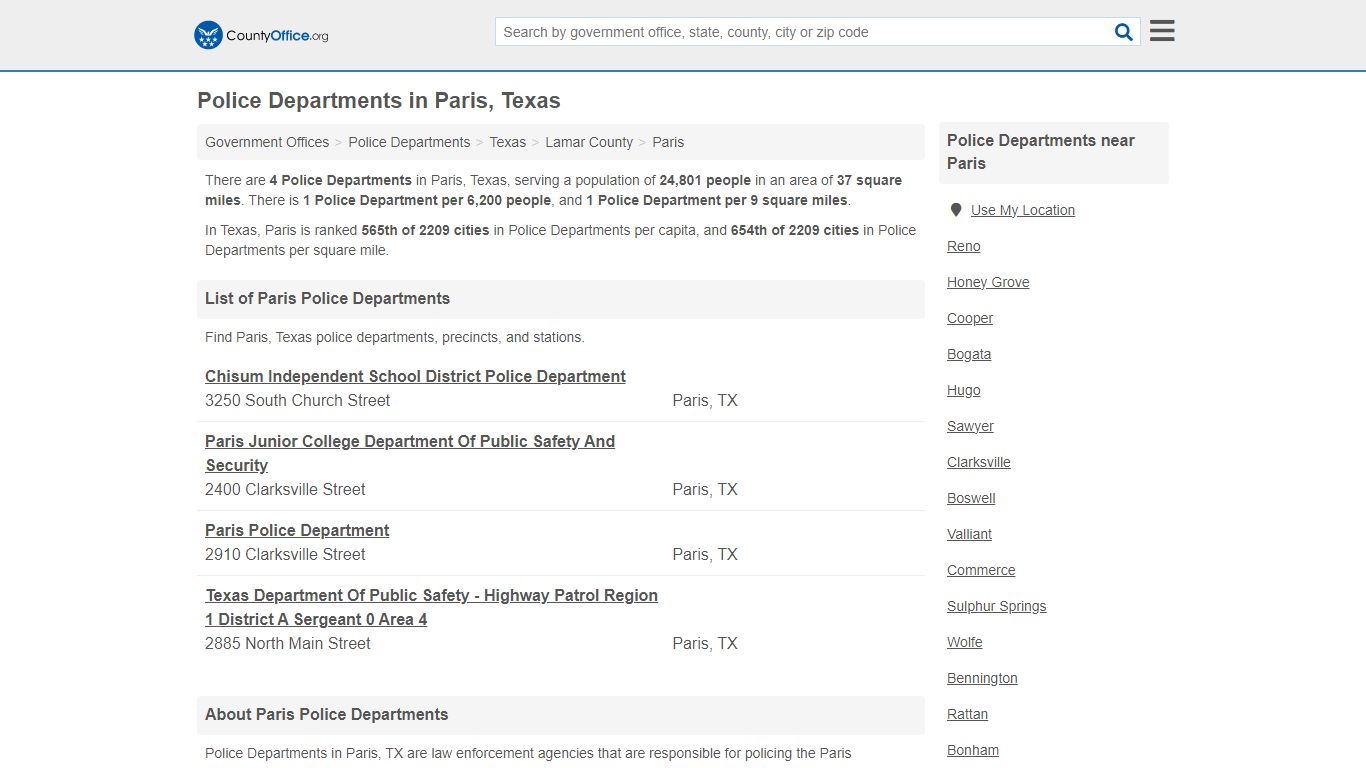Go to Lamar County breadcrumb link
The image size is (1366, 768).
point(589,142)
